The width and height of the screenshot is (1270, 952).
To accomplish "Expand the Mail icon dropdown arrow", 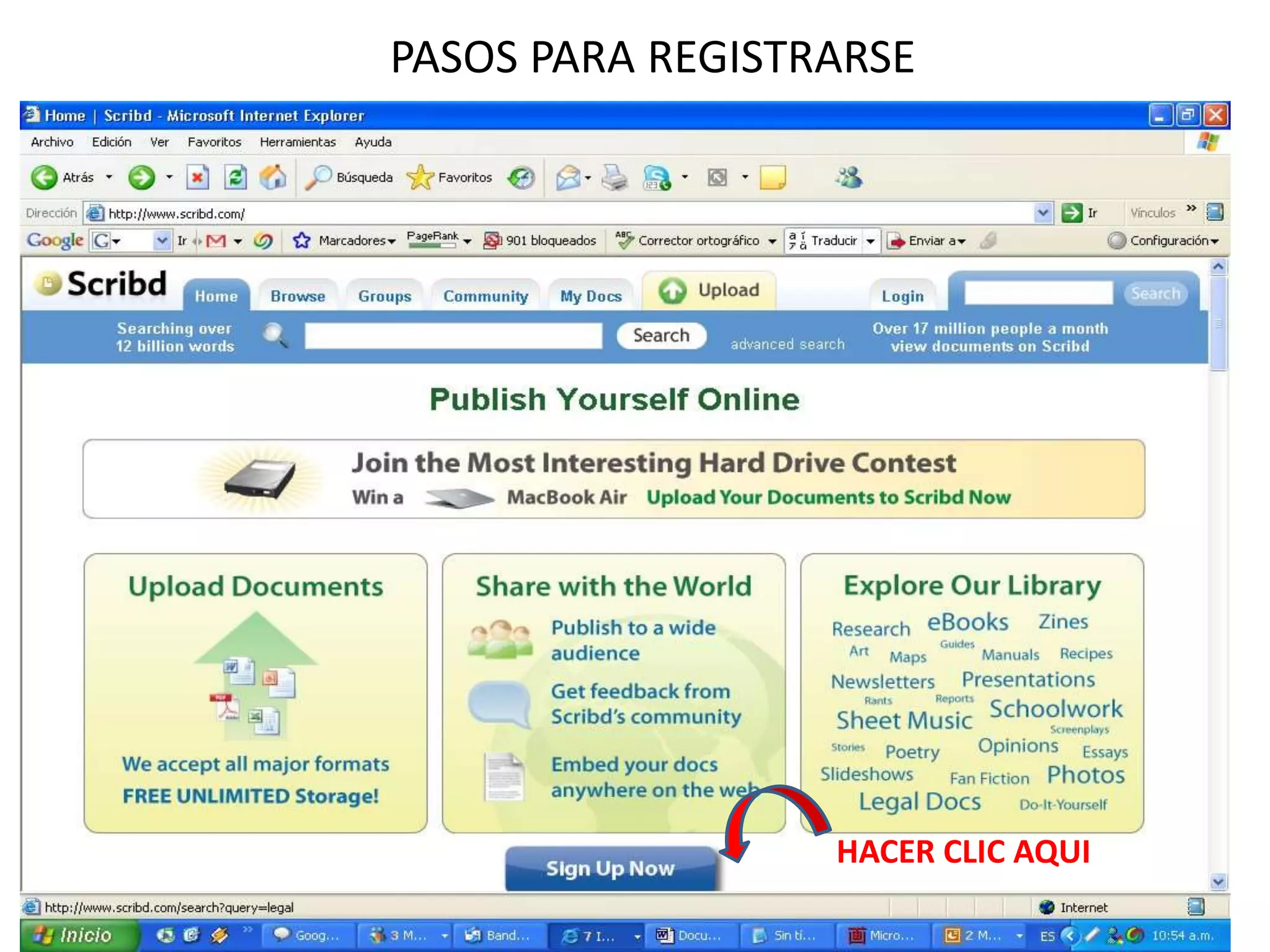I will pos(587,178).
